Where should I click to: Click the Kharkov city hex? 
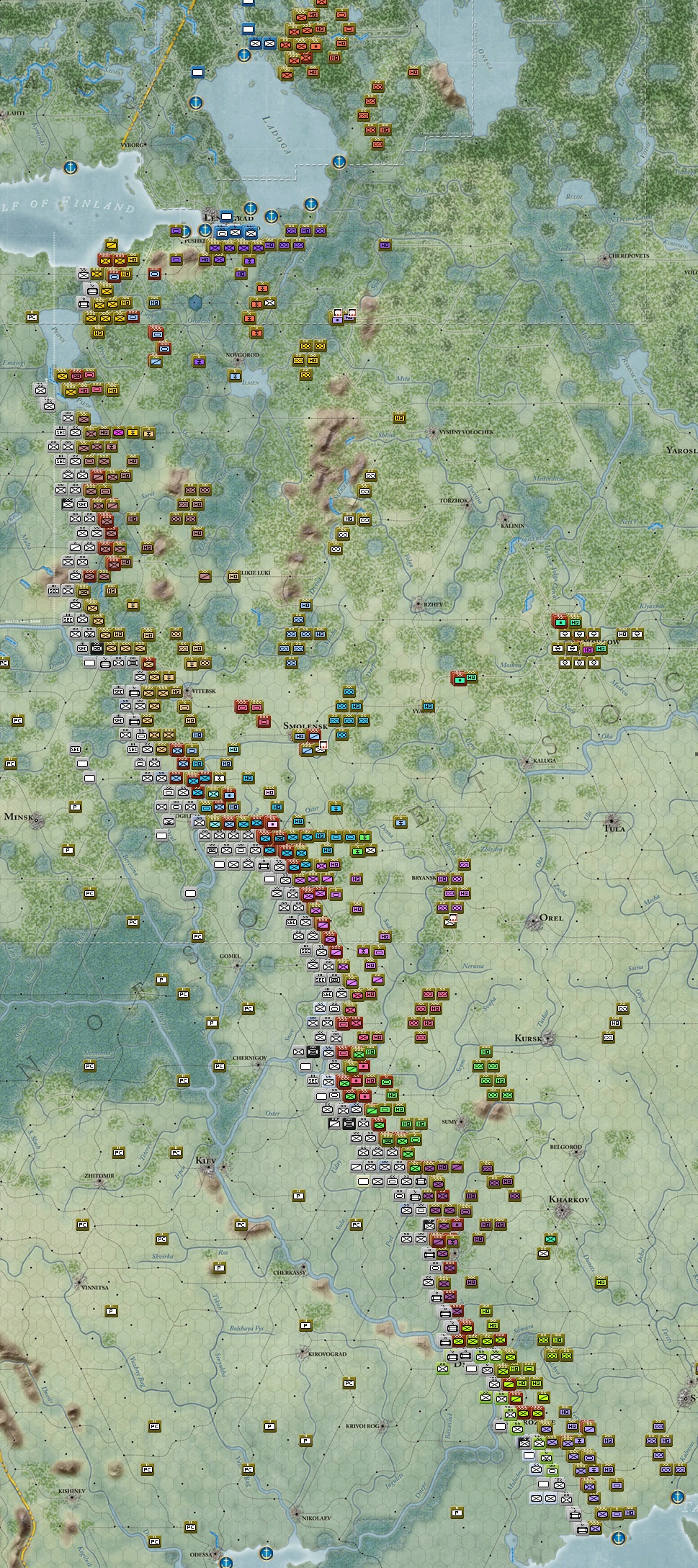click(x=563, y=1211)
